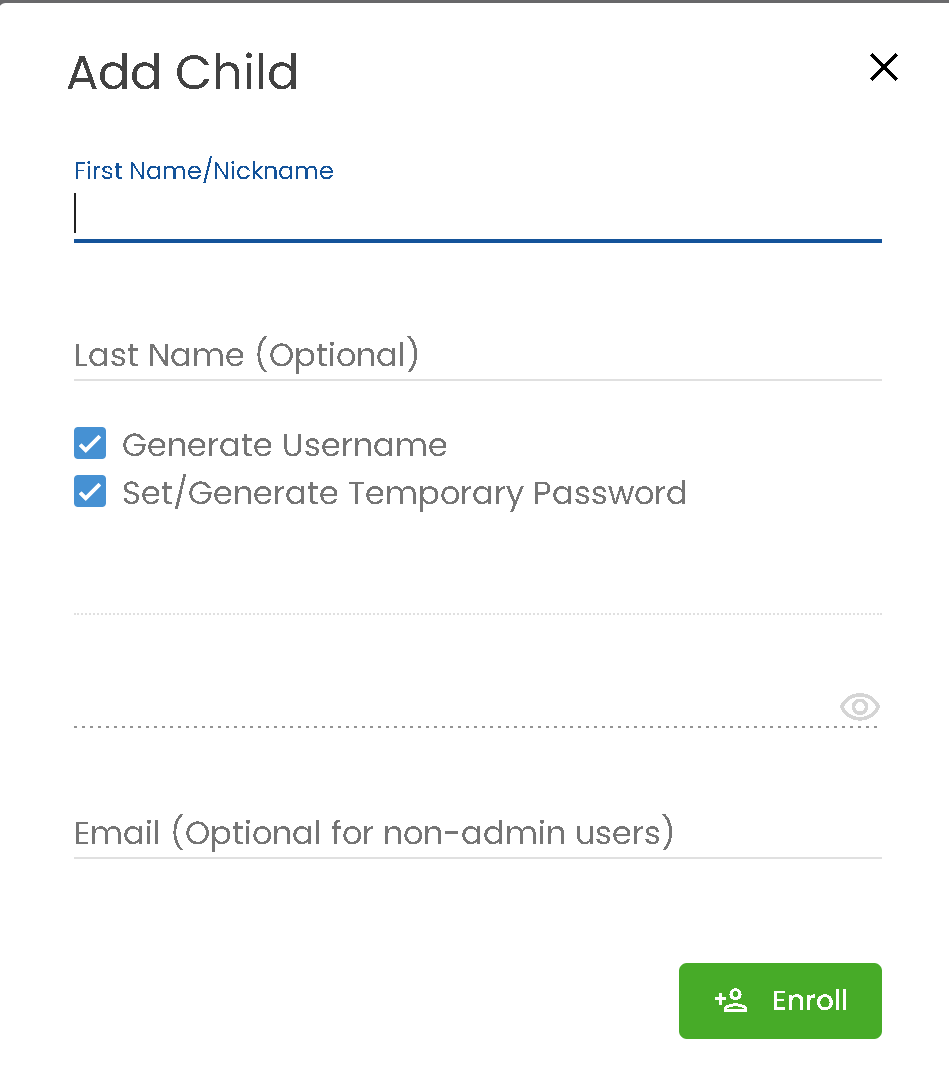Screen dimensions: 949x1070
Task: Close the Add Child dialog
Action: [884, 67]
